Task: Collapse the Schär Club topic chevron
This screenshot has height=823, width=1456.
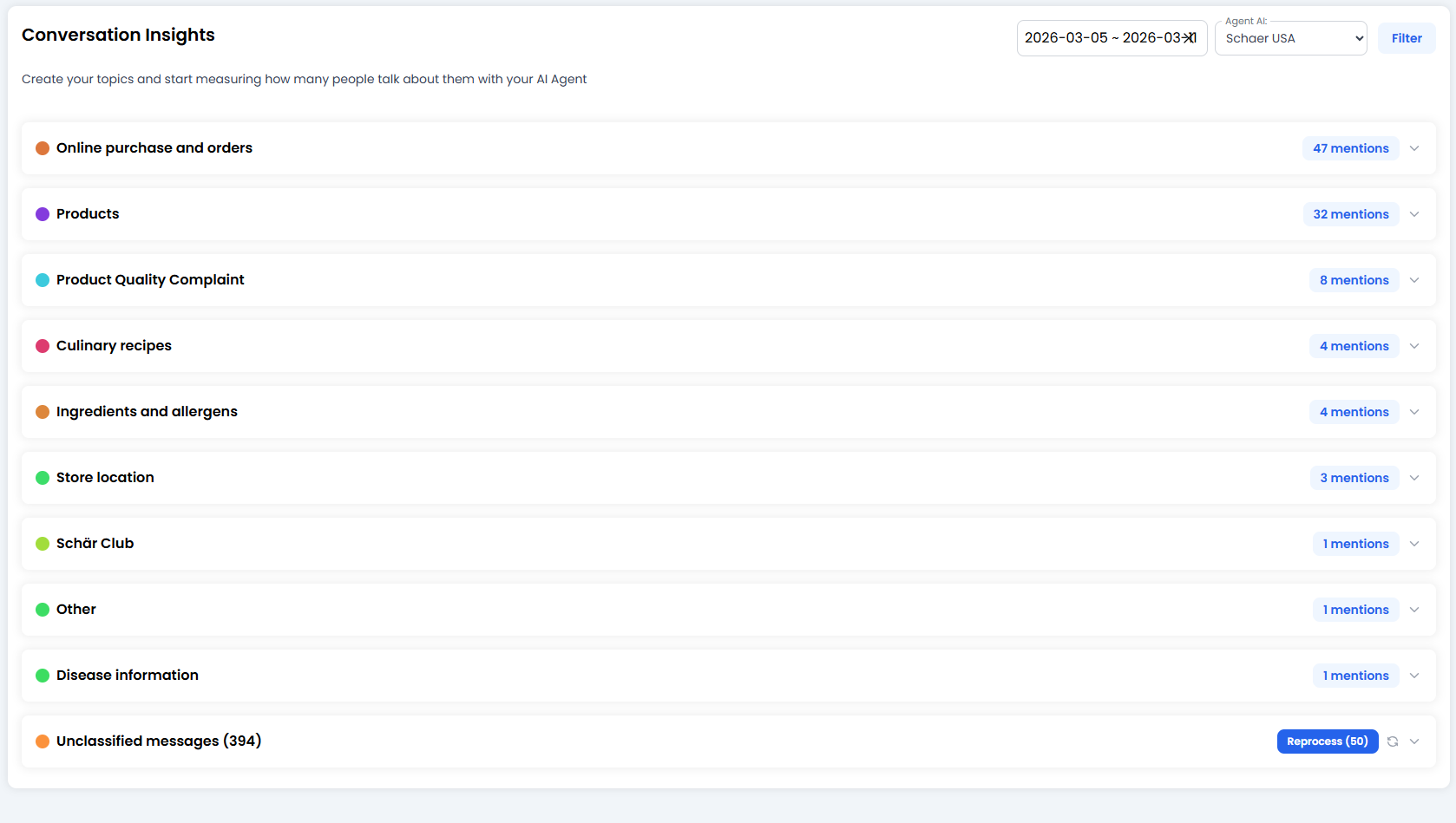Action: (x=1414, y=544)
